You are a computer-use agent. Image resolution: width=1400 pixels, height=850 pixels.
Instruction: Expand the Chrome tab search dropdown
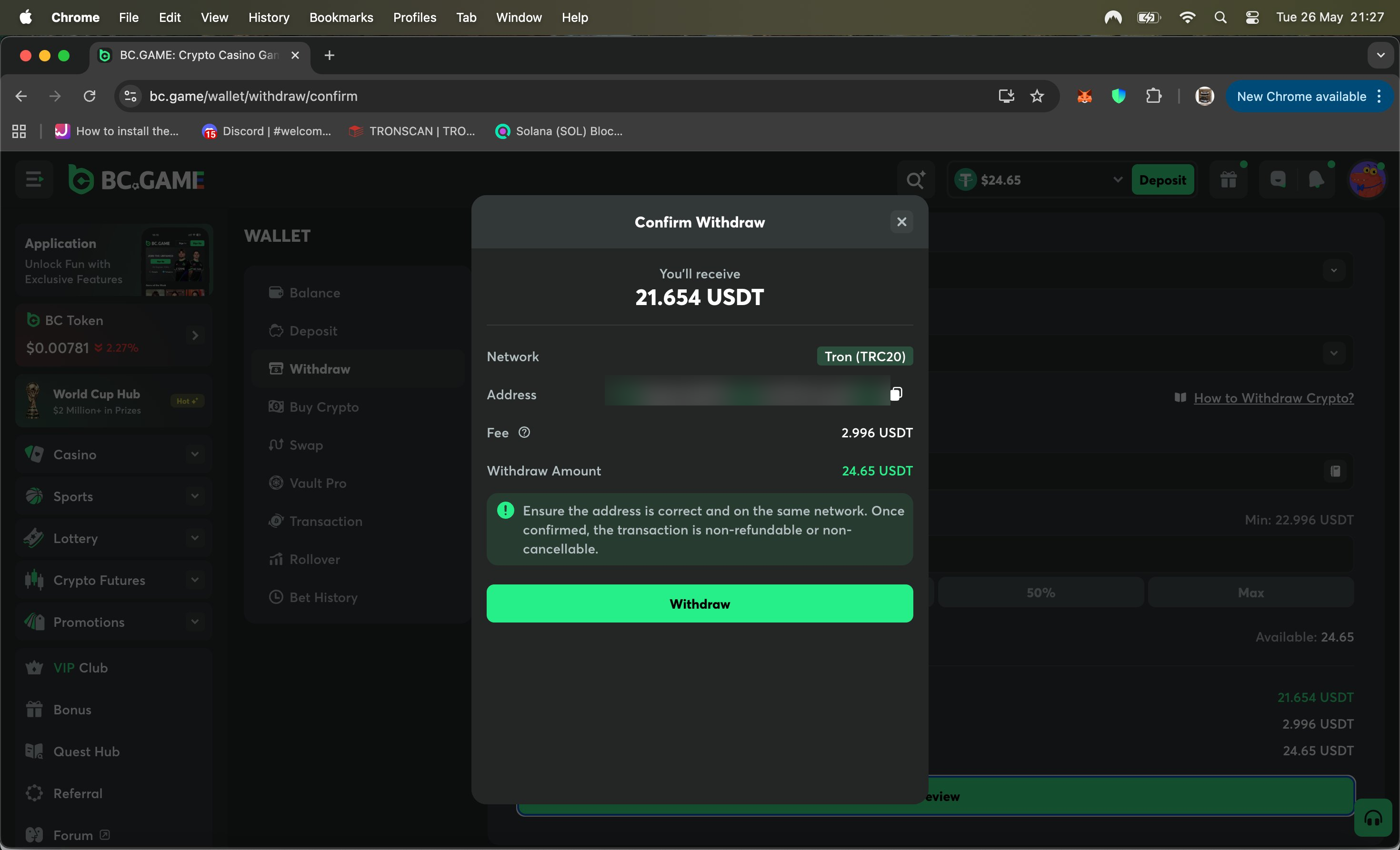tap(1380, 55)
